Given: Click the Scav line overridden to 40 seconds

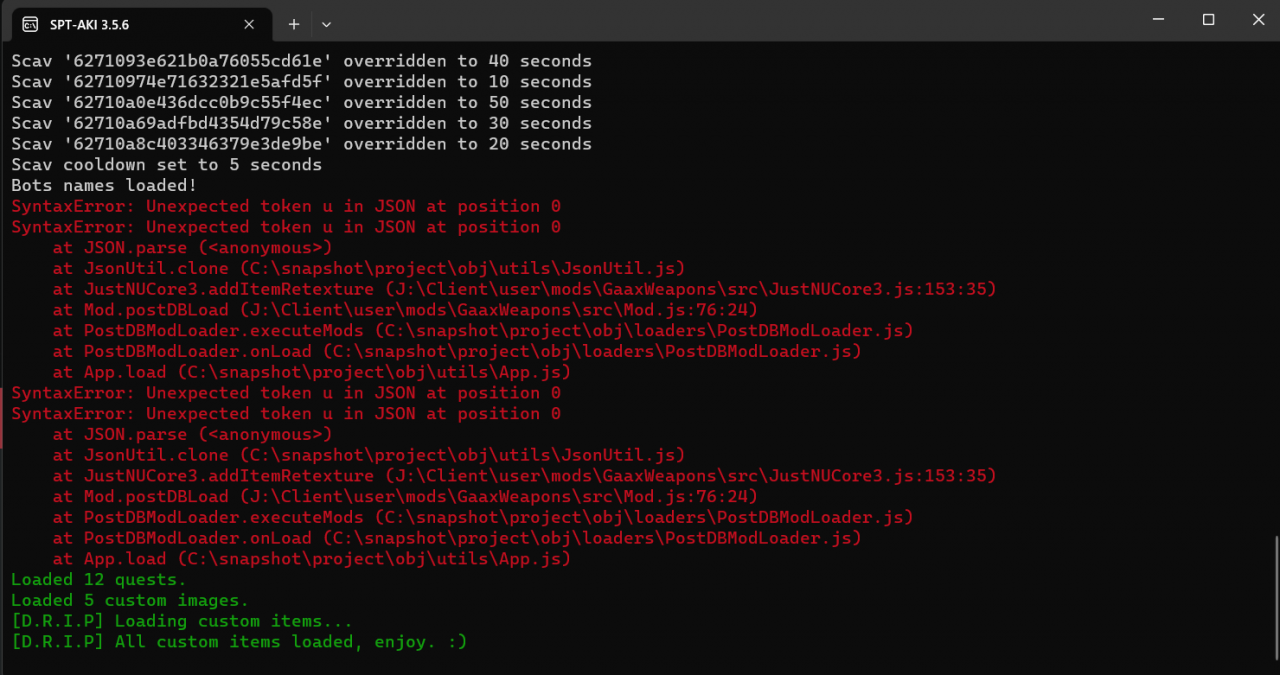Looking at the screenshot, I should (301, 61).
